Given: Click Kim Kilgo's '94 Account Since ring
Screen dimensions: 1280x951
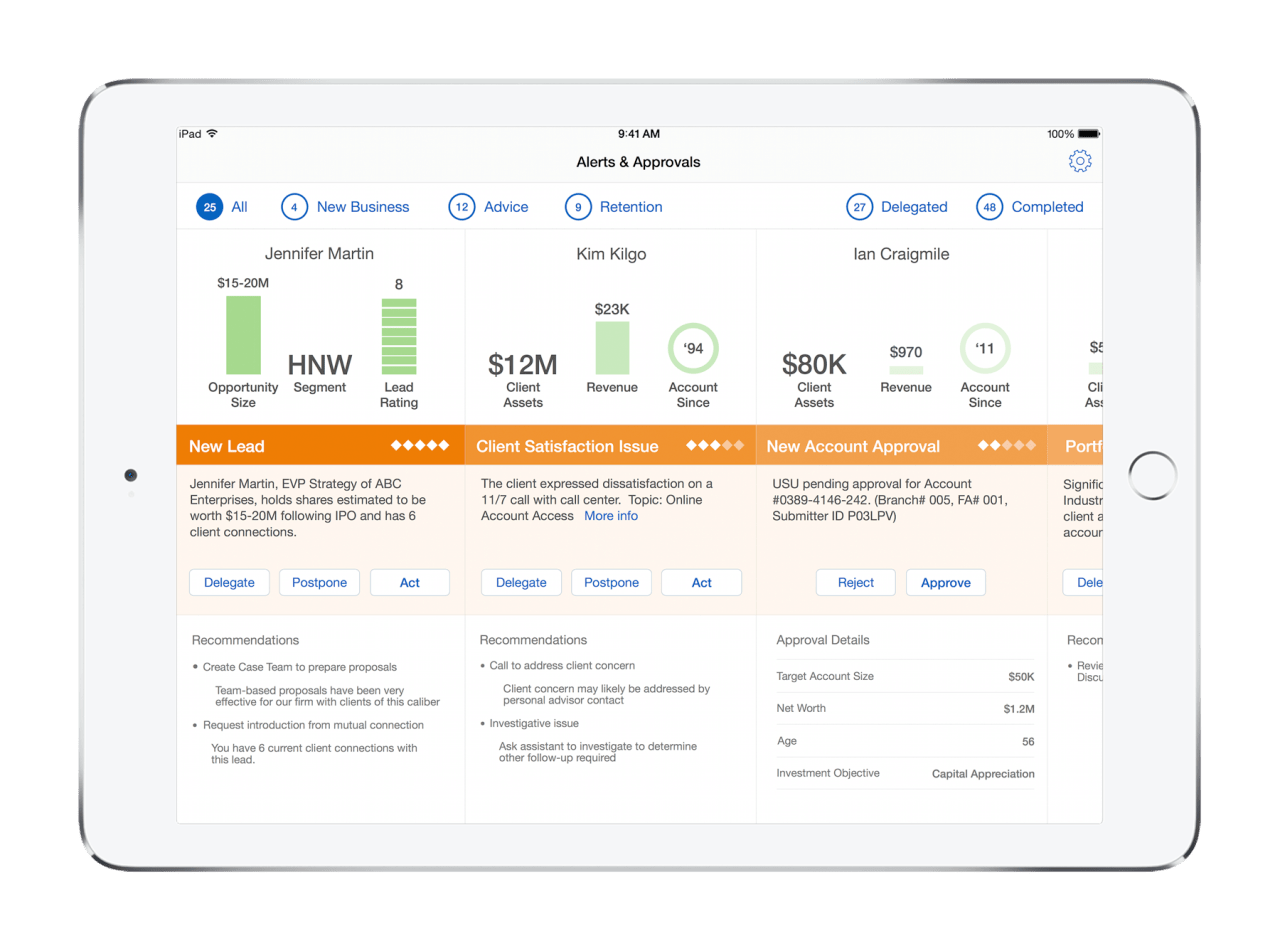Looking at the screenshot, I should pyautogui.click(x=693, y=349).
